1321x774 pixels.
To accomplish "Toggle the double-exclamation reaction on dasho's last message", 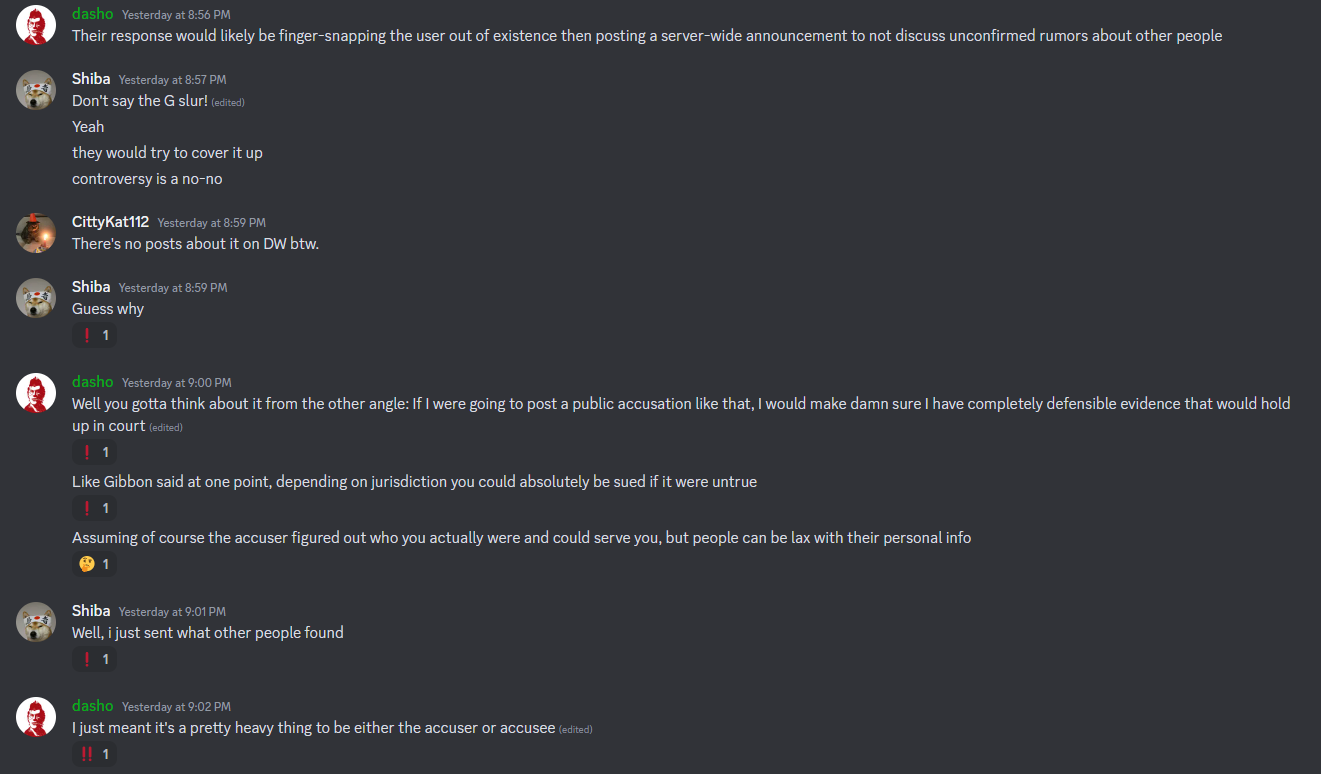I will point(95,754).
